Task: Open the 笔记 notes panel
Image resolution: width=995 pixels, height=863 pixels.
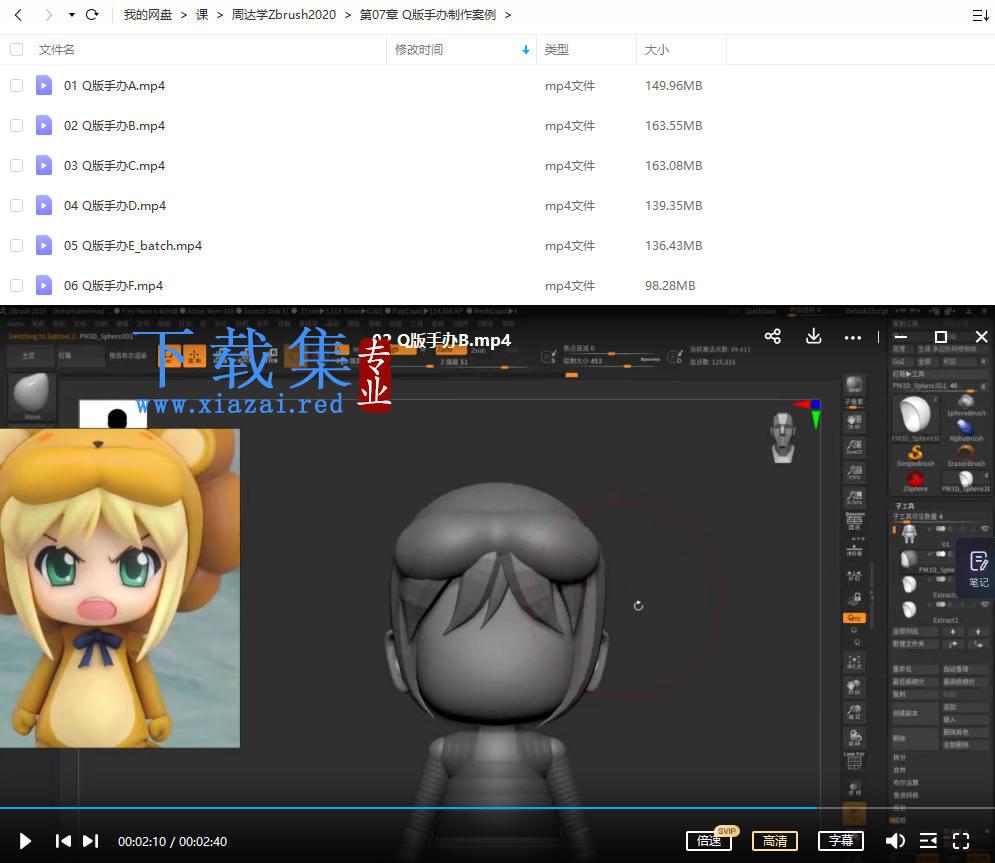Action: pyautogui.click(x=978, y=569)
